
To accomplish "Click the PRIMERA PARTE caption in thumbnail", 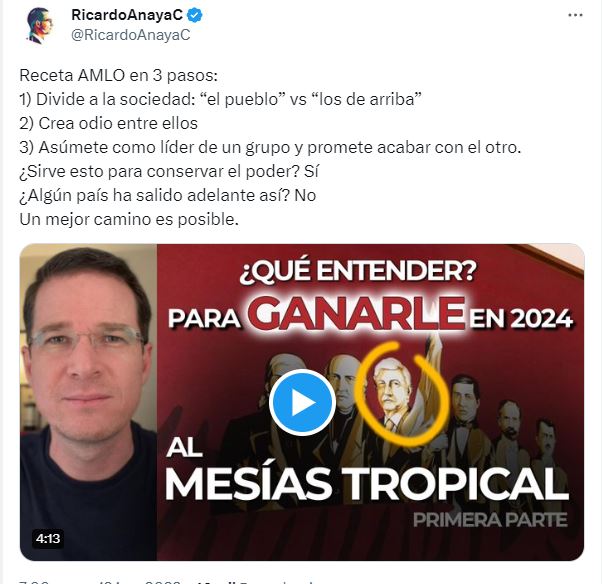I will pos(490,520).
